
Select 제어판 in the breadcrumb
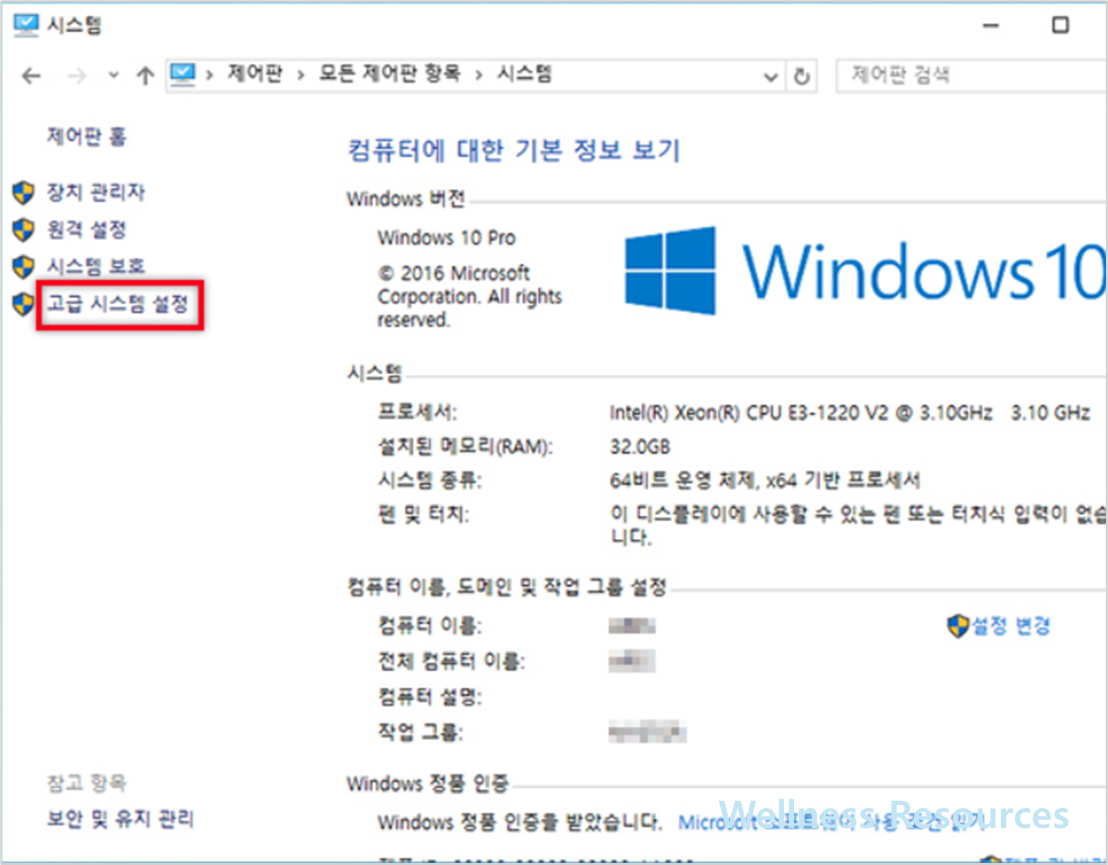254,73
